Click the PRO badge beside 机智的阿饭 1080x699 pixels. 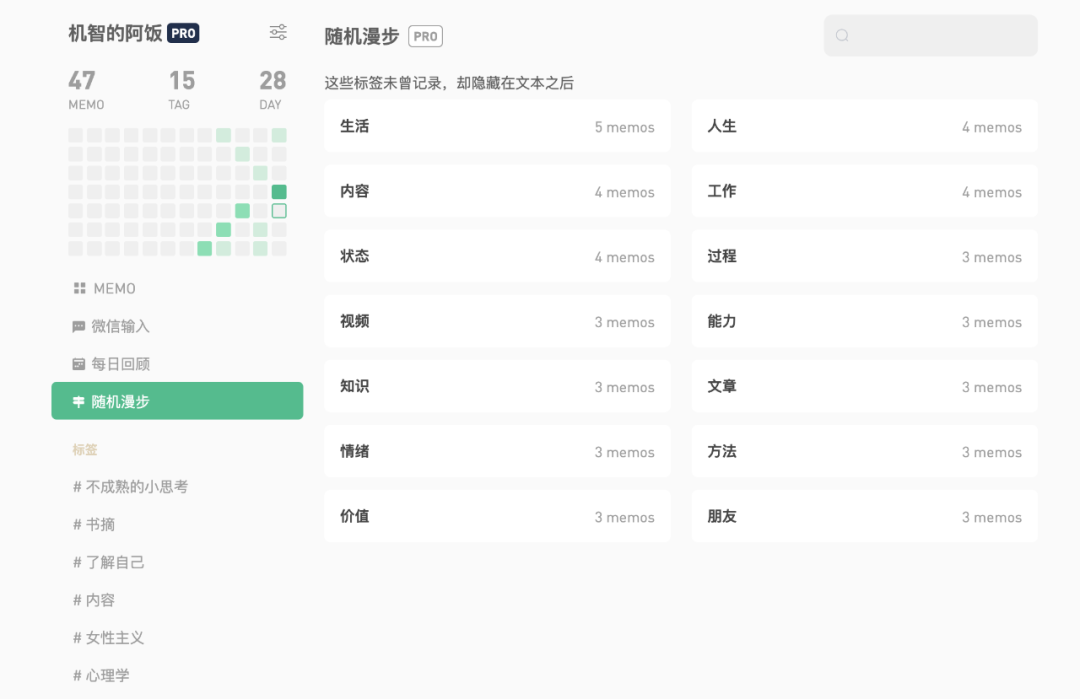[183, 33]
